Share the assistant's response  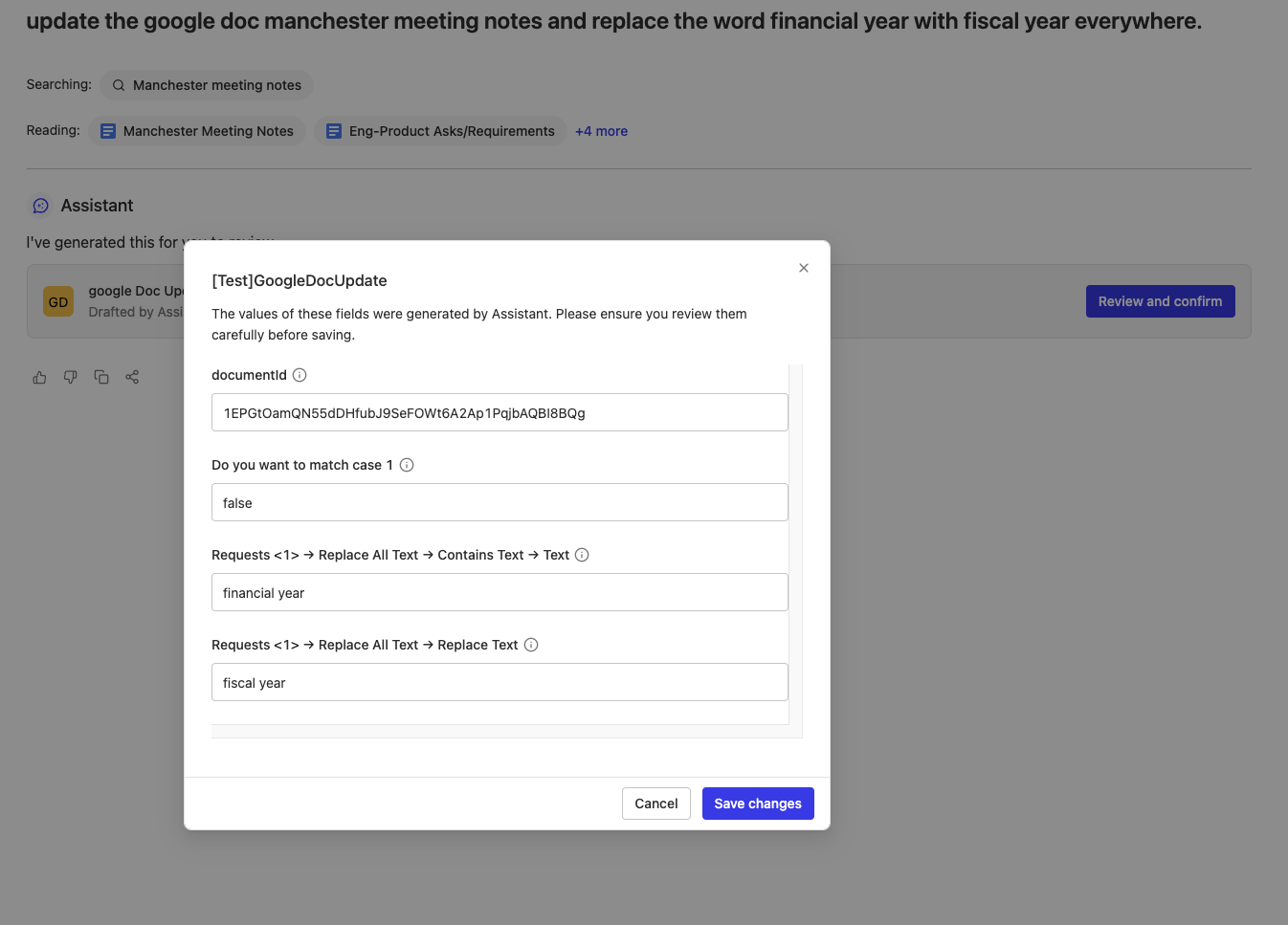click(132, 377)
